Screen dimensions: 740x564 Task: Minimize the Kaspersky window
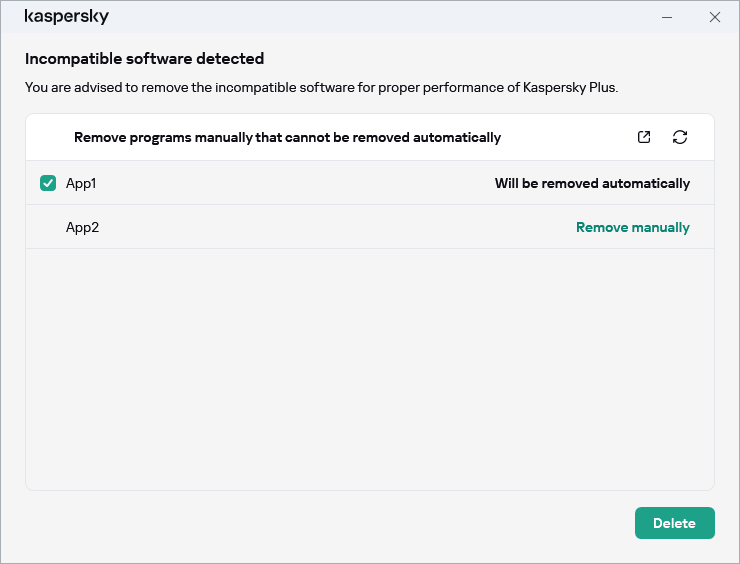tap(667, 17)
